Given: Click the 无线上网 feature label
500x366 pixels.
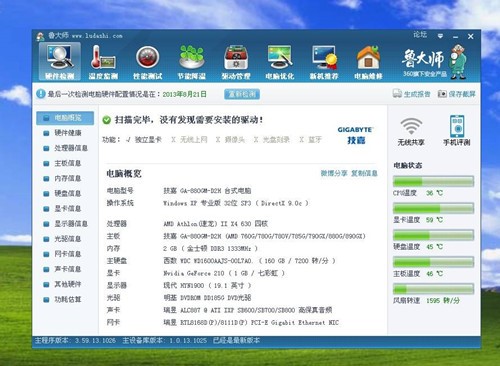Looking at the screenshot, I should point(194,140).
